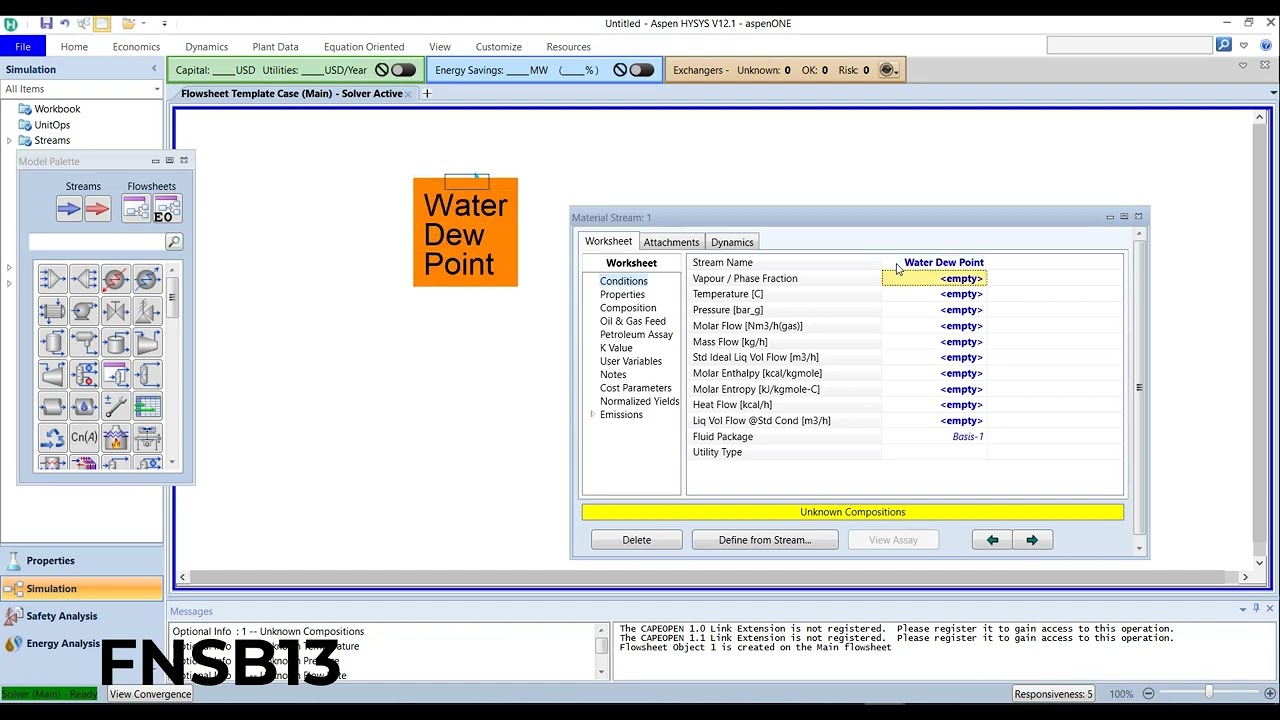Screen dimensions: 1280x720
Task: Click the ribbon search magnifier button
Action: 1224,45
